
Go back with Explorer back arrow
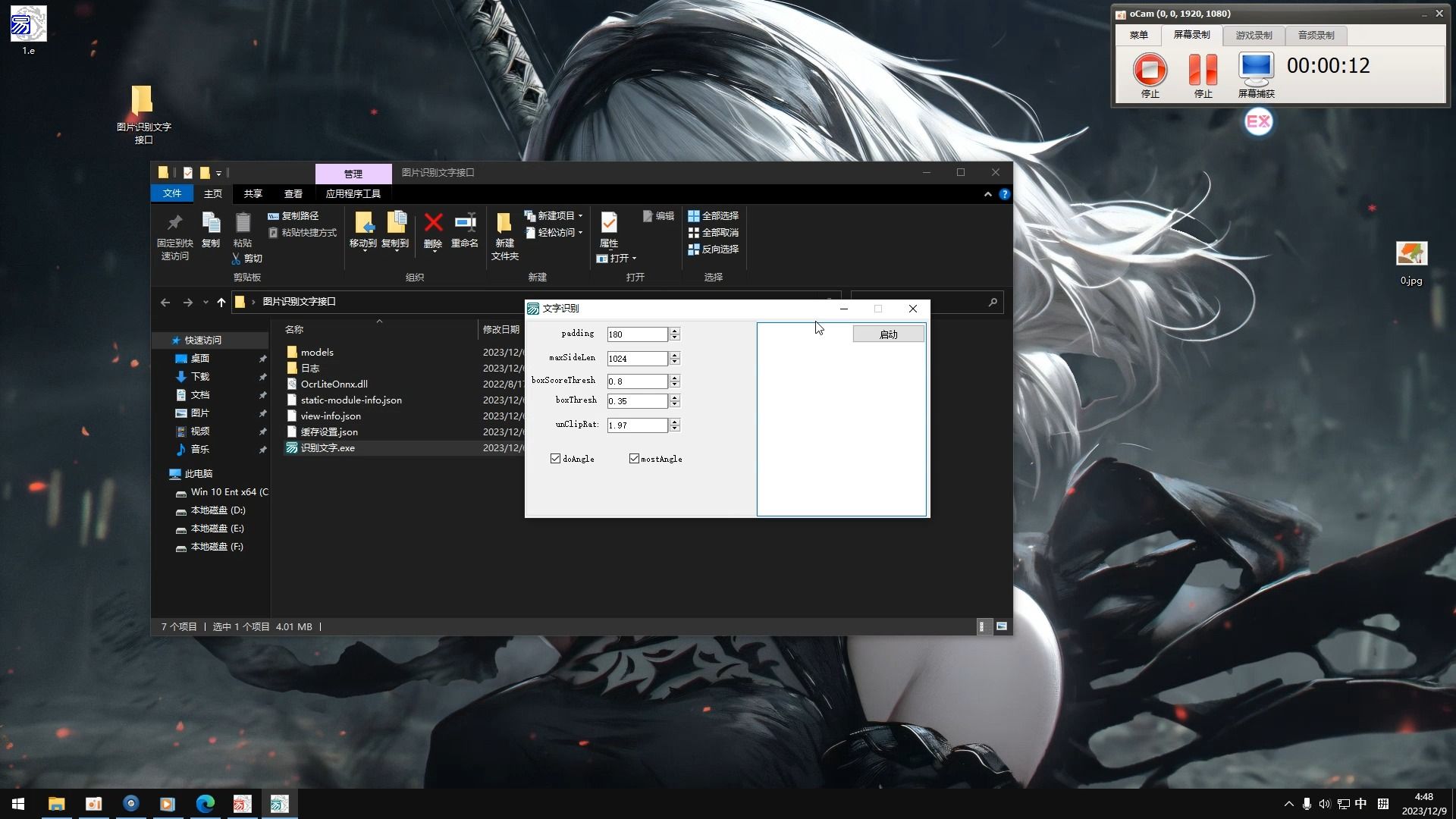165,302
